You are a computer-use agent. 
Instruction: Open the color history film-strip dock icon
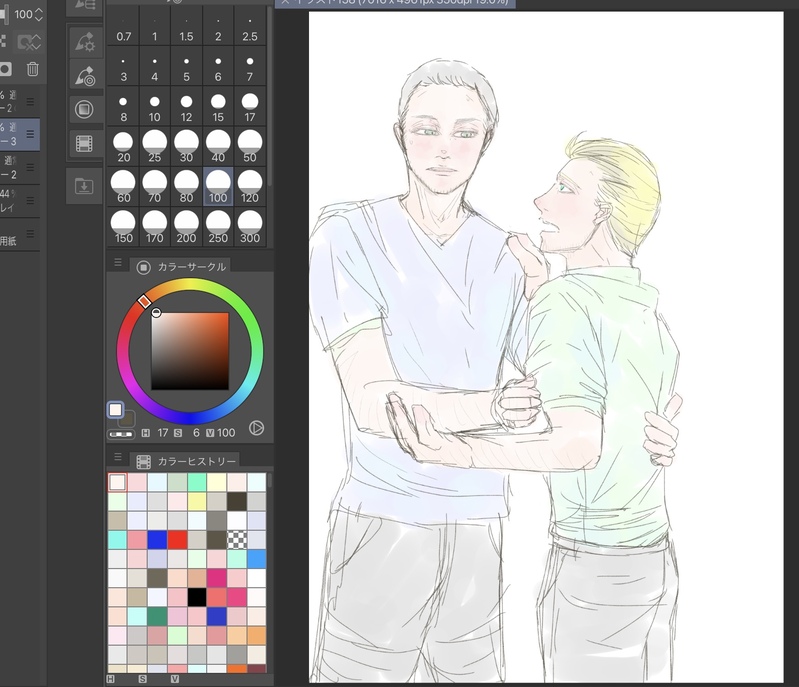click(x=84, y=144)
